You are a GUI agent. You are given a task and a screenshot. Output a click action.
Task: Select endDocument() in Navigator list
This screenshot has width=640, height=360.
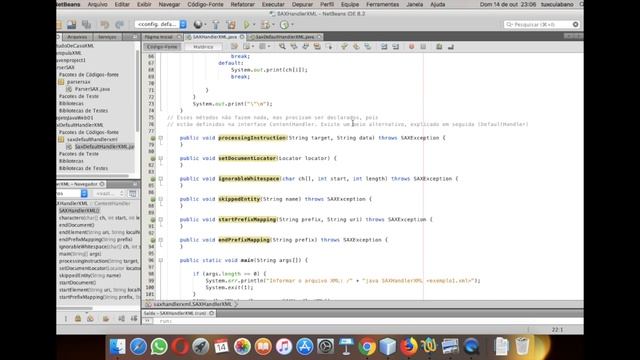[76, 225]
